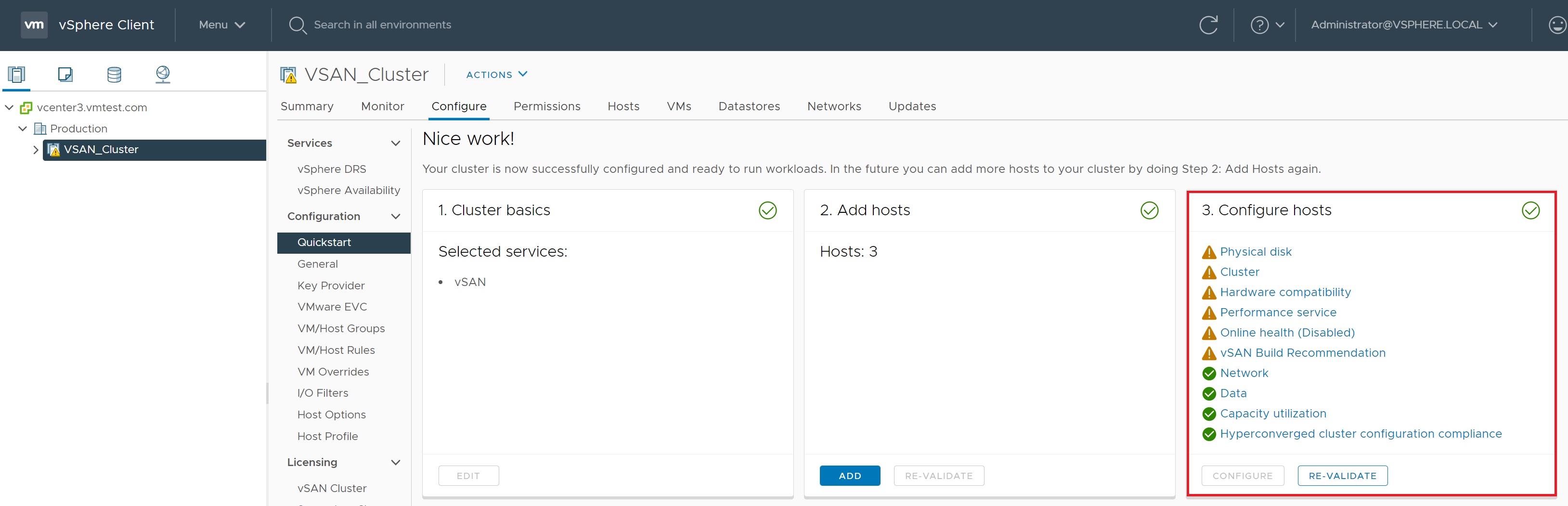Collapse the Services section

pyautogui.click(x=396, y=143)
